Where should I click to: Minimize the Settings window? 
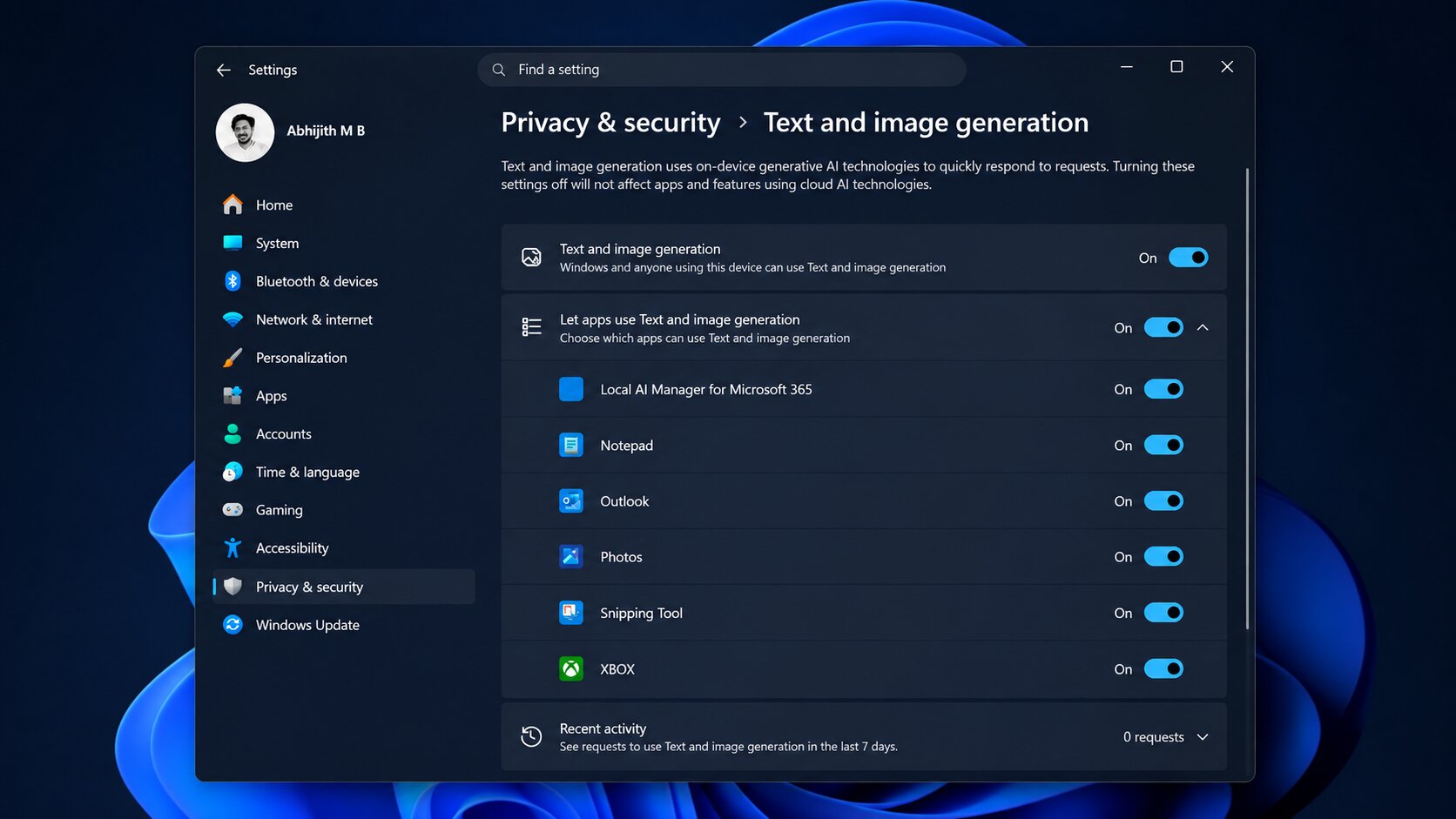1126,67
